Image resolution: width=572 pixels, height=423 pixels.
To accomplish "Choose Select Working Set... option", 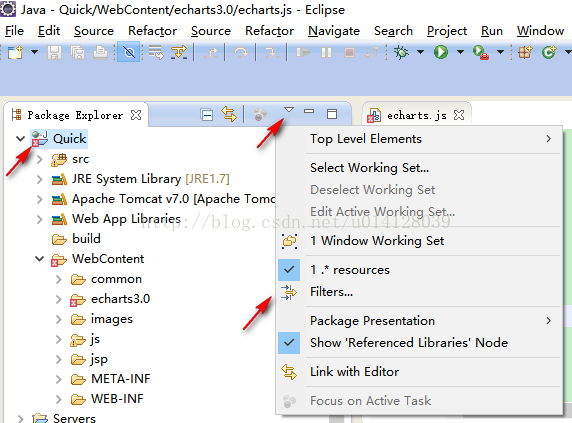I will click(x=419, y=168).
